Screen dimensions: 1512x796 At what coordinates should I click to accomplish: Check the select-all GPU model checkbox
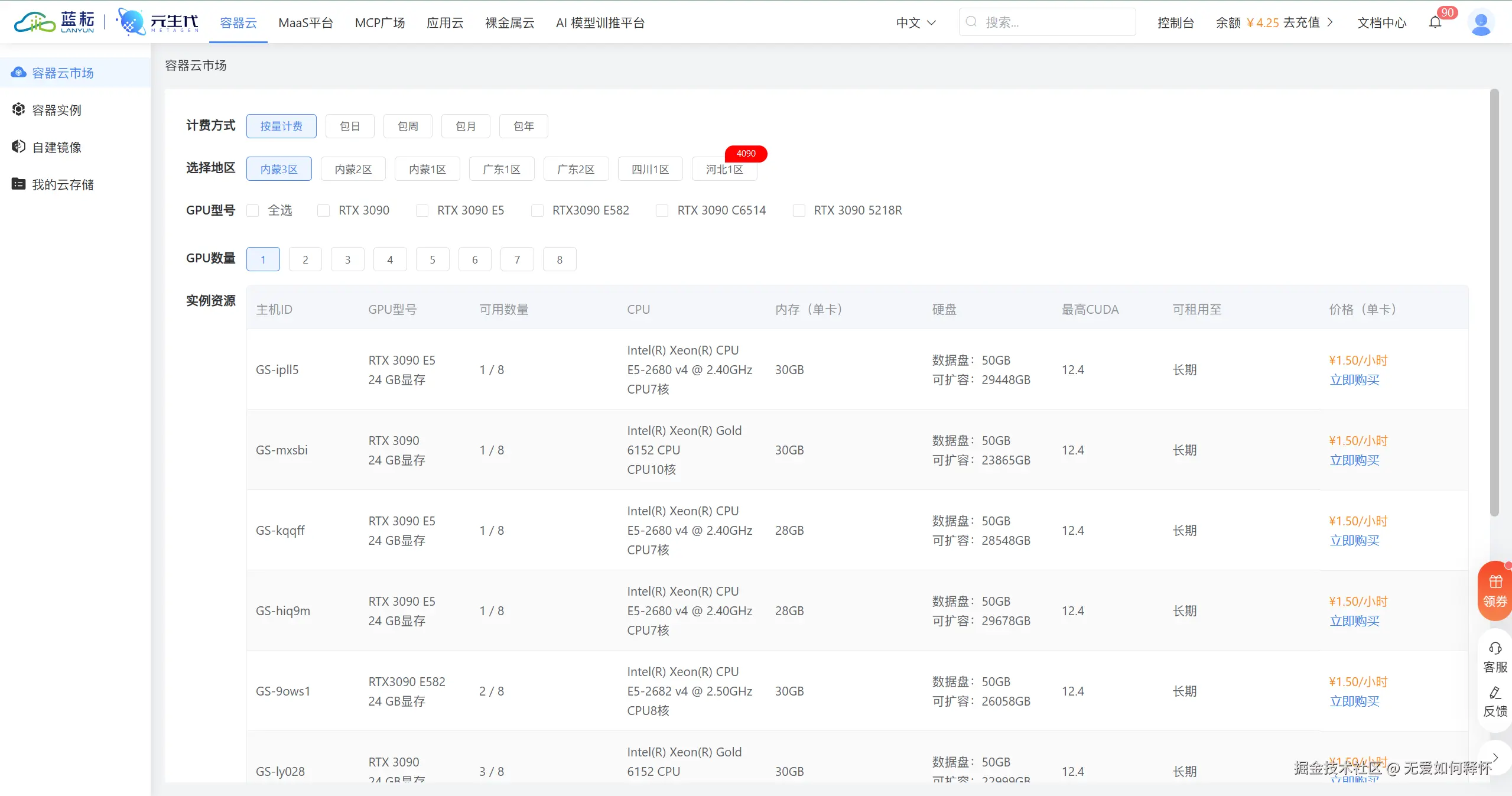(x=253, y=211)
